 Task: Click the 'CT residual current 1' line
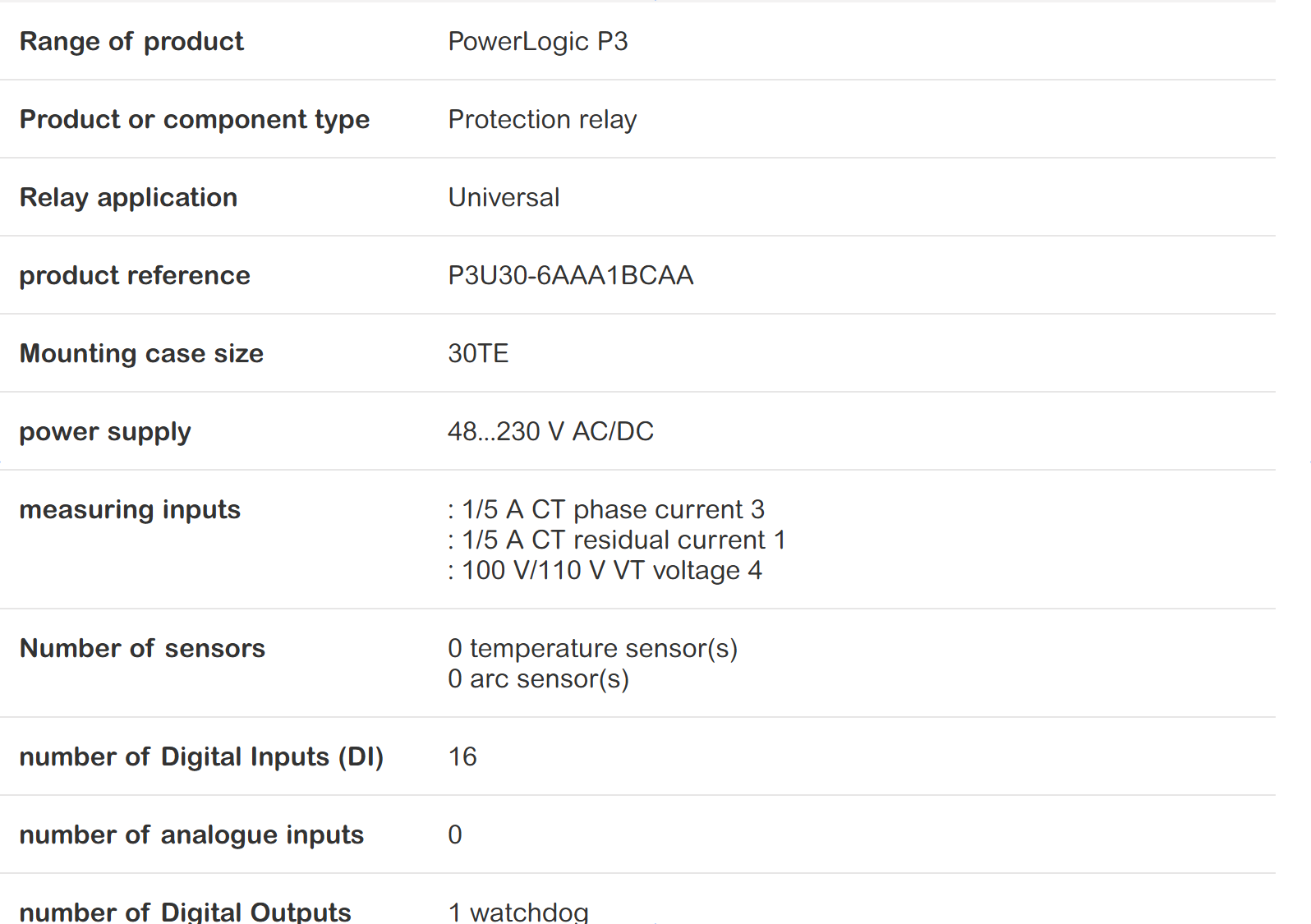point(617,540)
